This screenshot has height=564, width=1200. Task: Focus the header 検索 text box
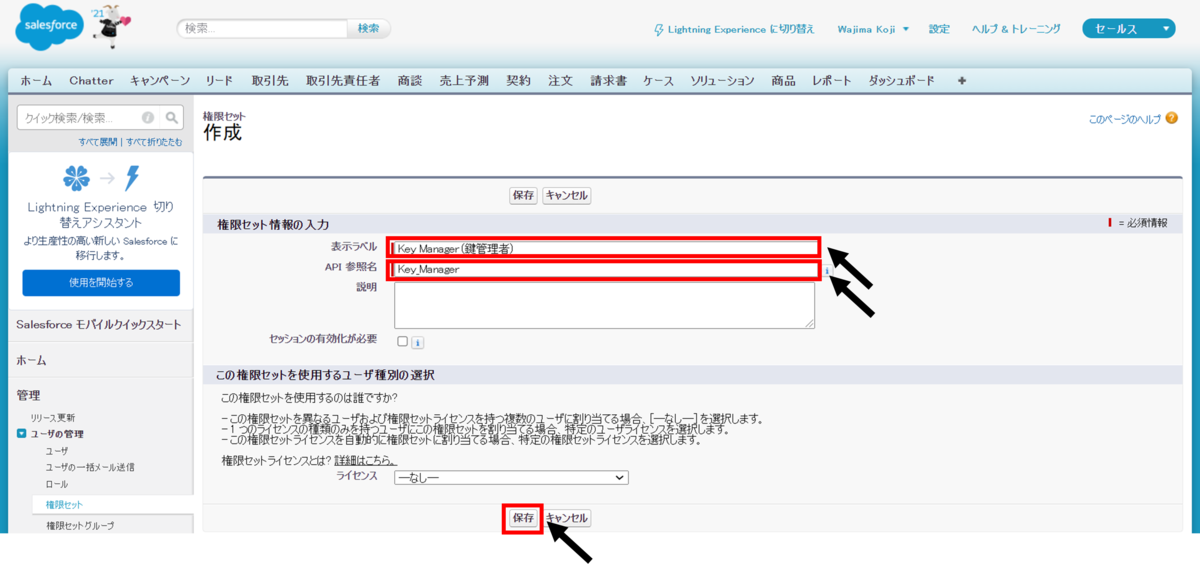(263, 29)
